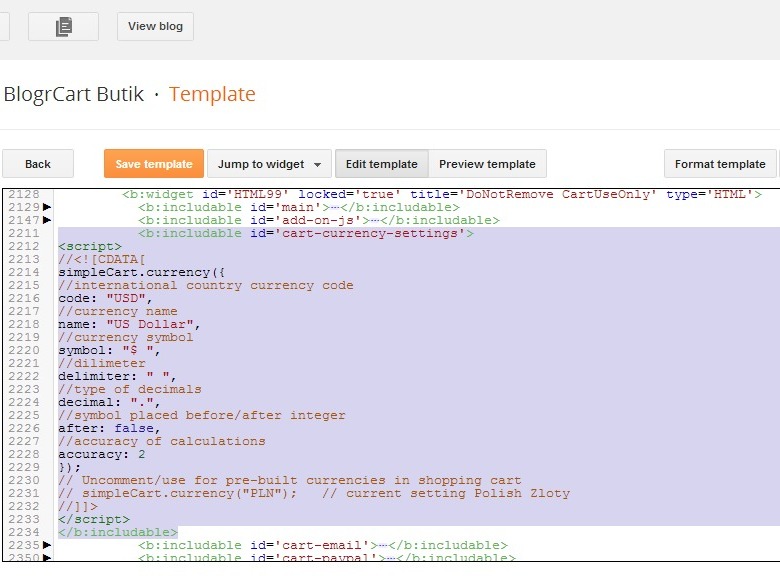Click the BlogrCart Butik blog title
The width and height of the screenshot is (780, 583).
pos(74,94)
